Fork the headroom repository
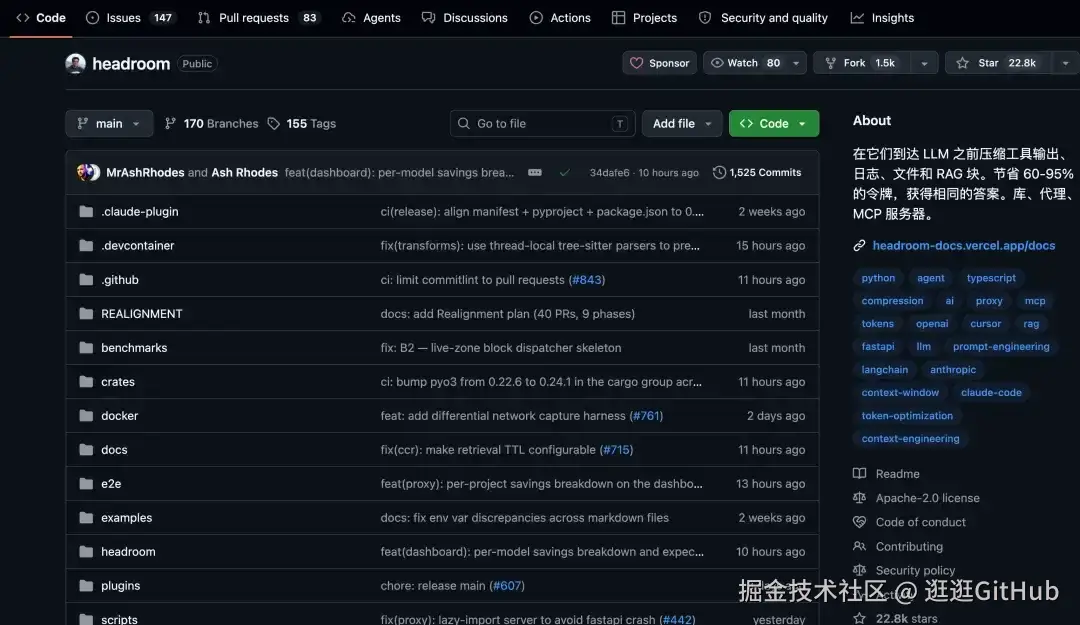1080x625 pixels. click(x=862, y=63)
